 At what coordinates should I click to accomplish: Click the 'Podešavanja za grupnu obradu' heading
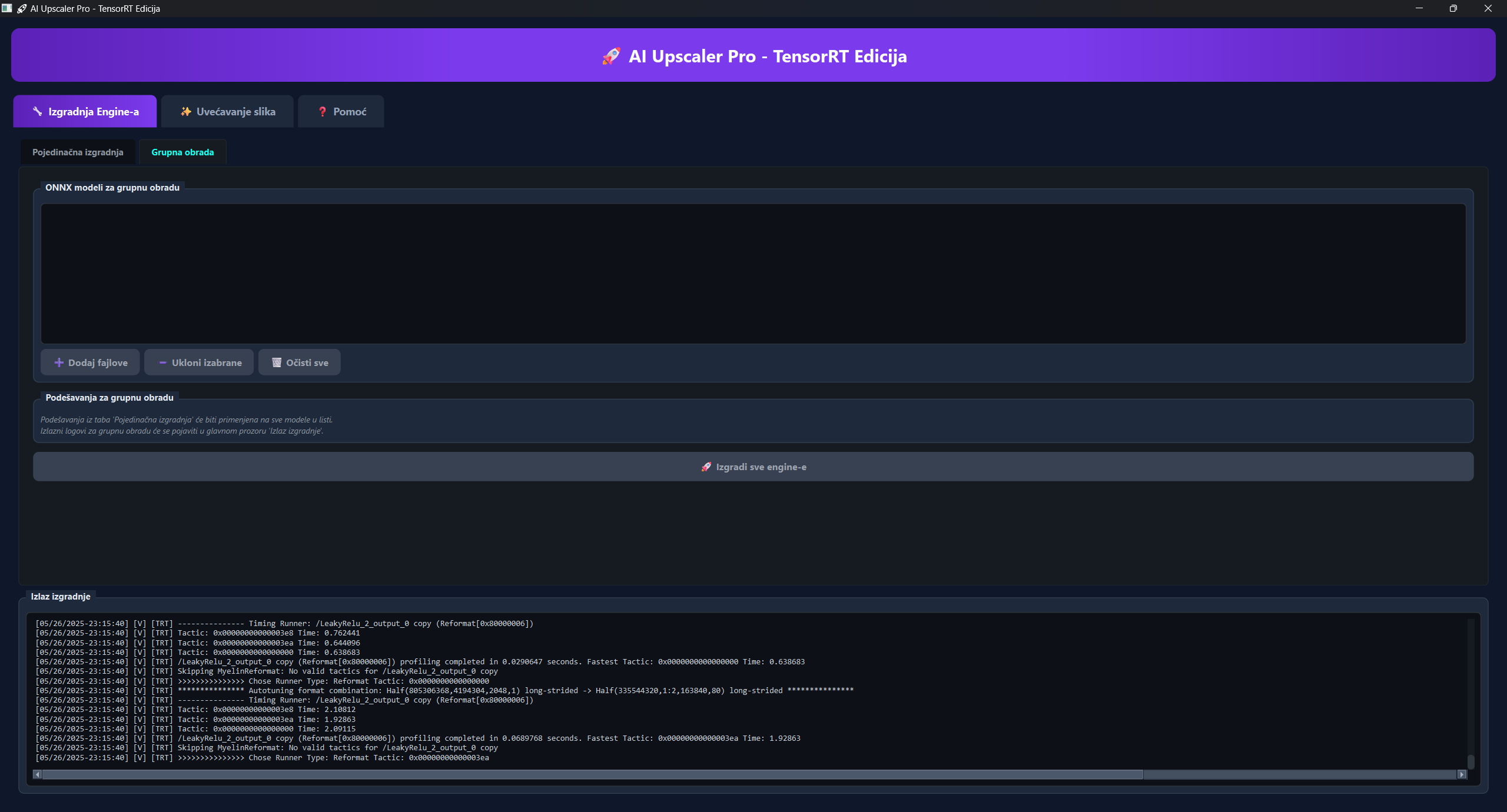(x=109, y=398)
